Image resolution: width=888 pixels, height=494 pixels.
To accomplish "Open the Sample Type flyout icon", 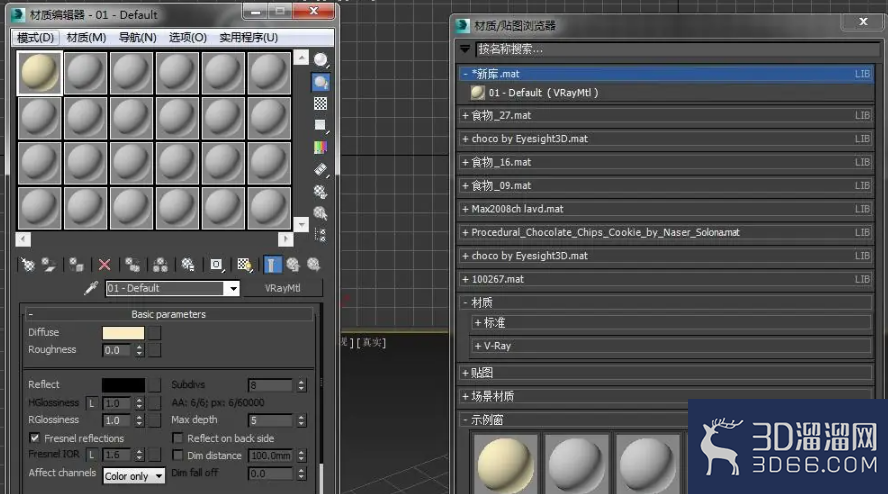I will pyautogui.click(x=321, y=59).
